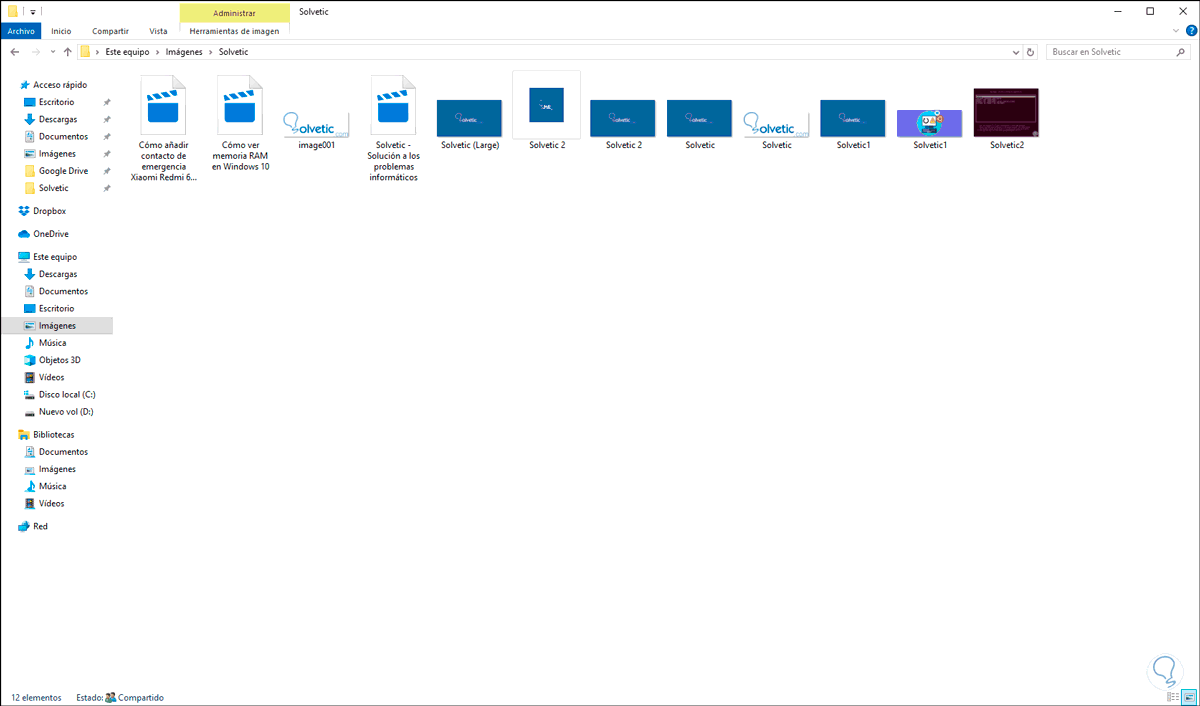The width and height of the screenshot is (1200, 706).
Task: Click Solvetic in address breadcrumb
Action: [233, 51]
